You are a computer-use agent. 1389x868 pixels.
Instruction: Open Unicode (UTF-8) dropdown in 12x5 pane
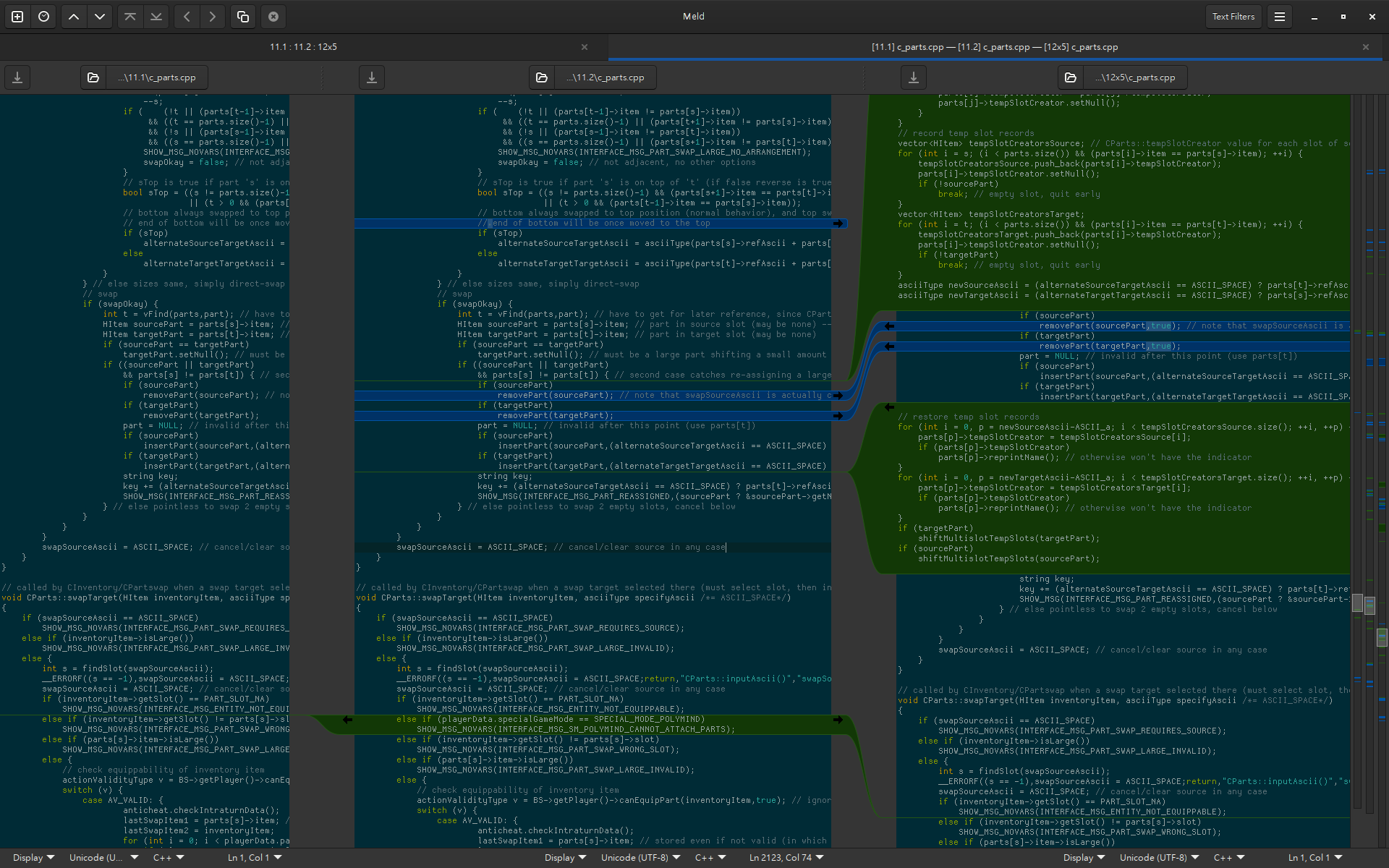1160,858
